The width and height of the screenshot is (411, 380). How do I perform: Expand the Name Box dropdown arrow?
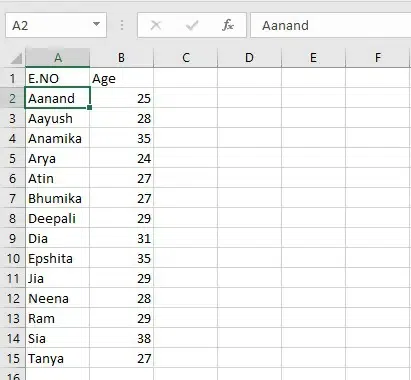pyautogui.click(x=97, y=24)
